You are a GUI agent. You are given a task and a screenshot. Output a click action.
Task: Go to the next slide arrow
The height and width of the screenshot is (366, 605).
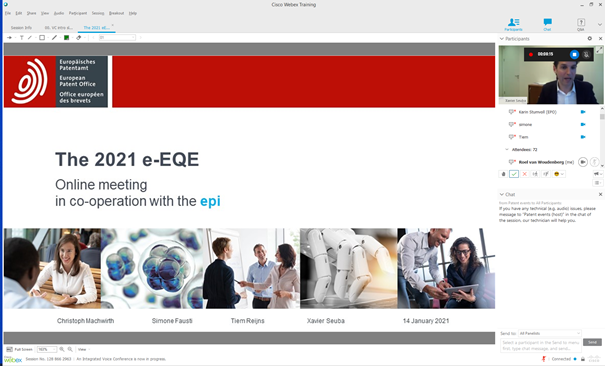(140, 37)
